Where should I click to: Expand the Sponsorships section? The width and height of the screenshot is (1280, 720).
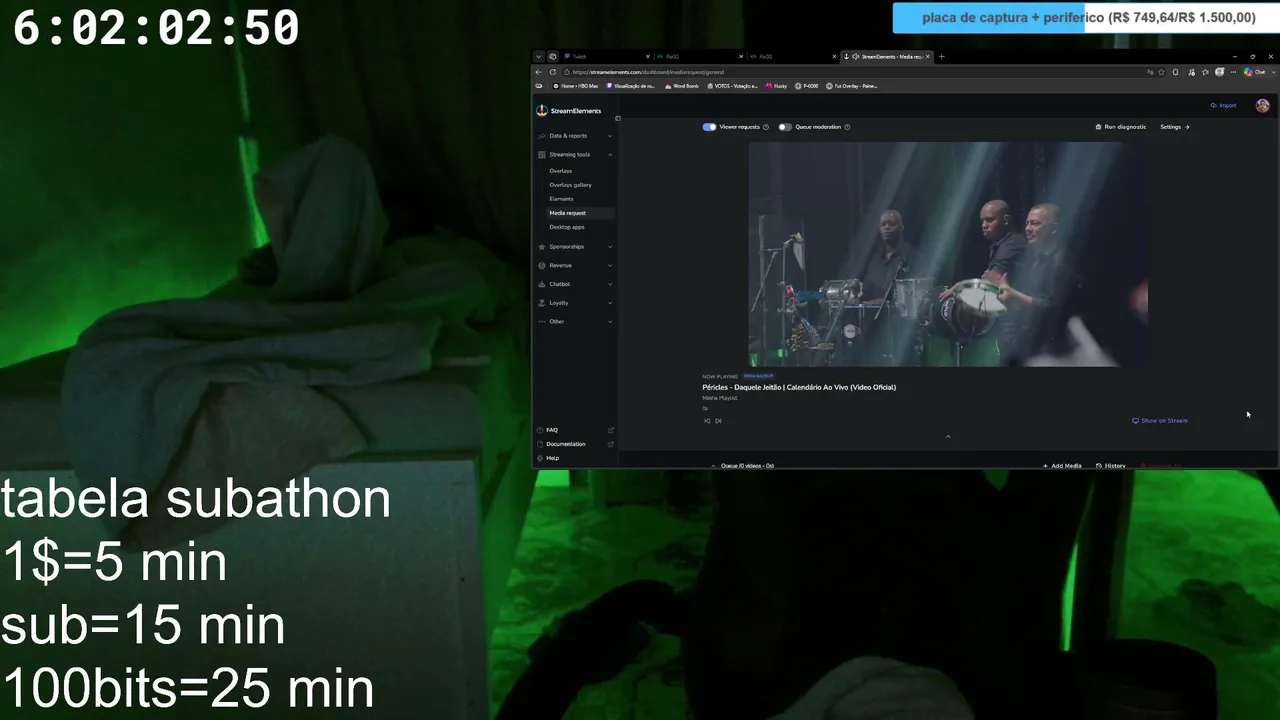coord(575,247)
